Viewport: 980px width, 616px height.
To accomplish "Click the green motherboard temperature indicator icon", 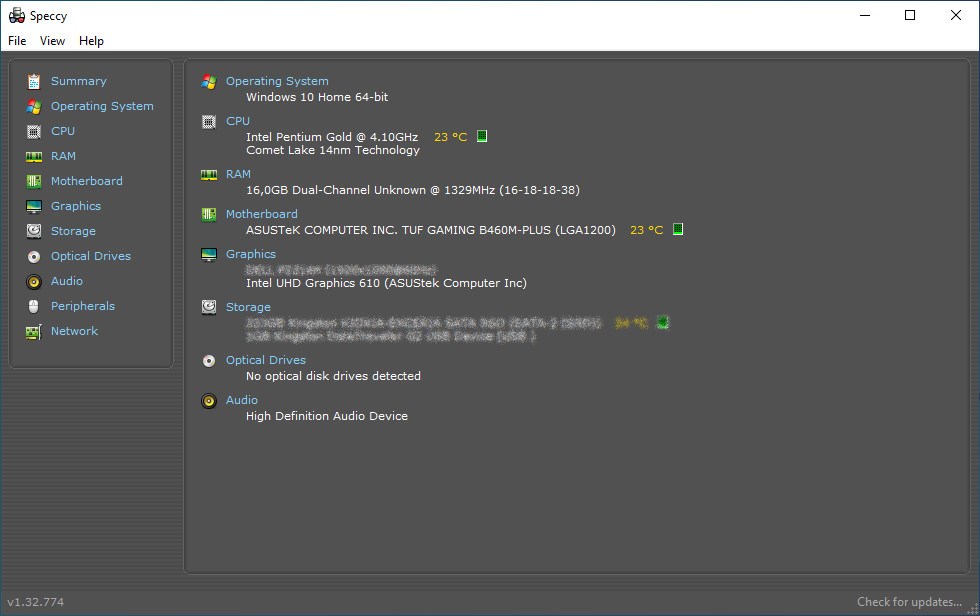I will point(678,229).
